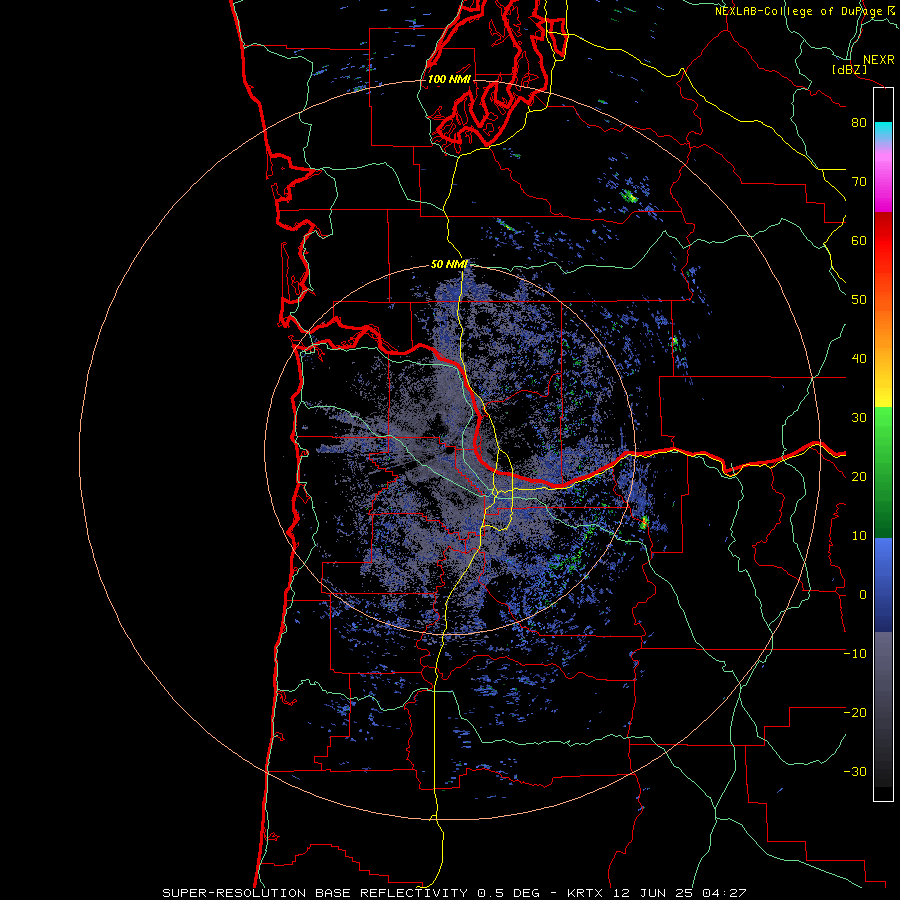Select the -10 value on the dBZ scale
Viewport: 900px width, 900px height.
point(855,653)
